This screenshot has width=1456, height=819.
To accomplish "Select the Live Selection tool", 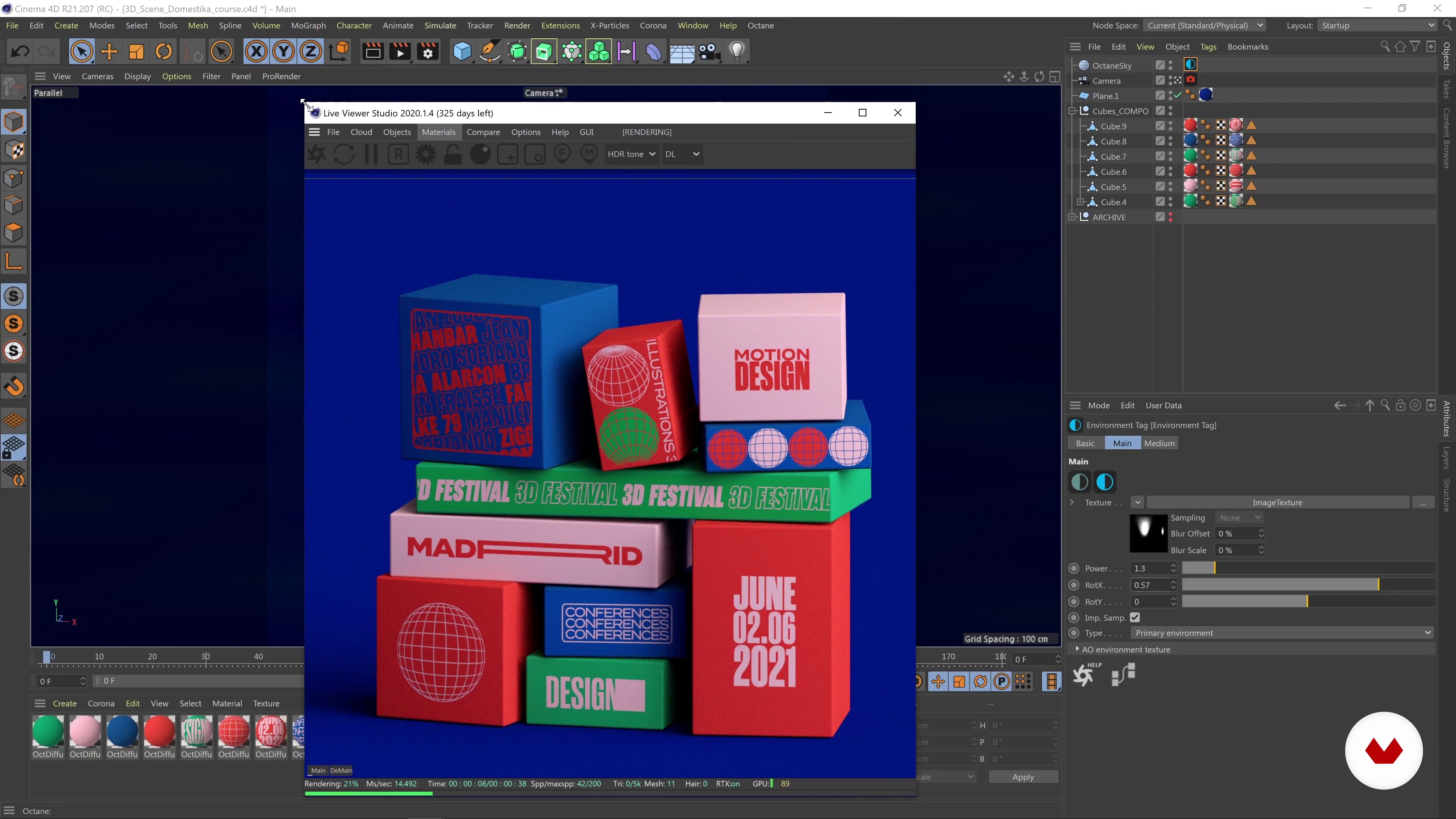I will point(82,52).
